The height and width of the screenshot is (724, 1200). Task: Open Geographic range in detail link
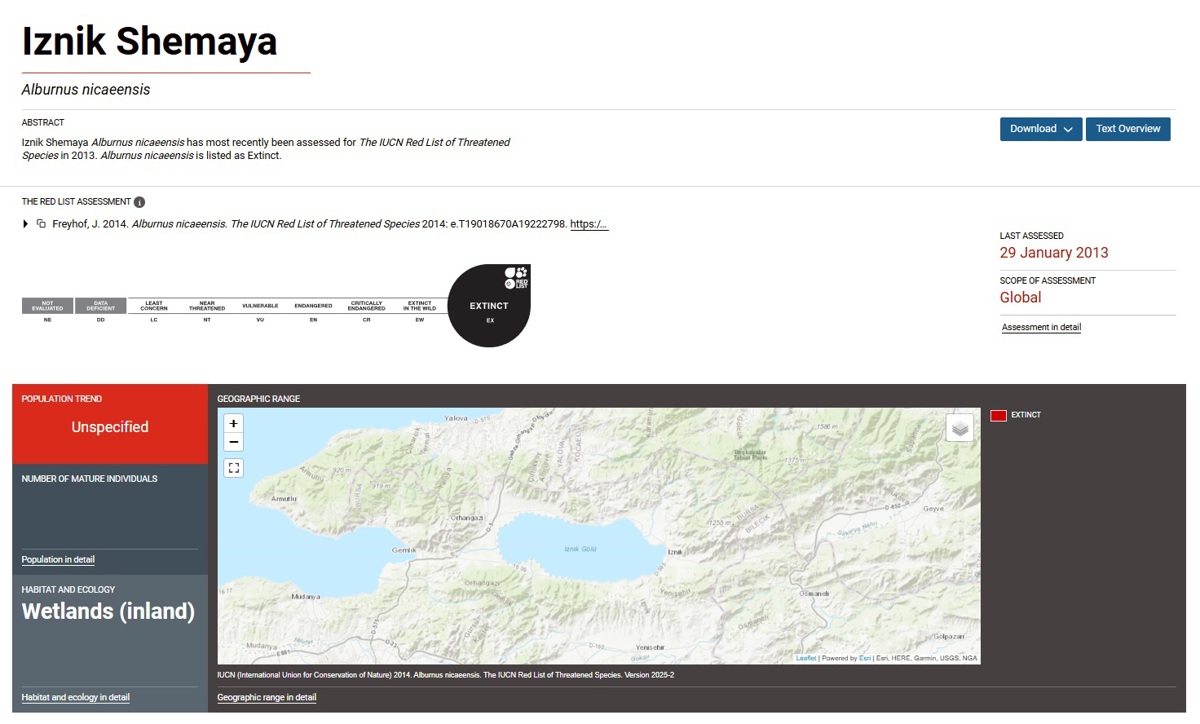[267, 697]
